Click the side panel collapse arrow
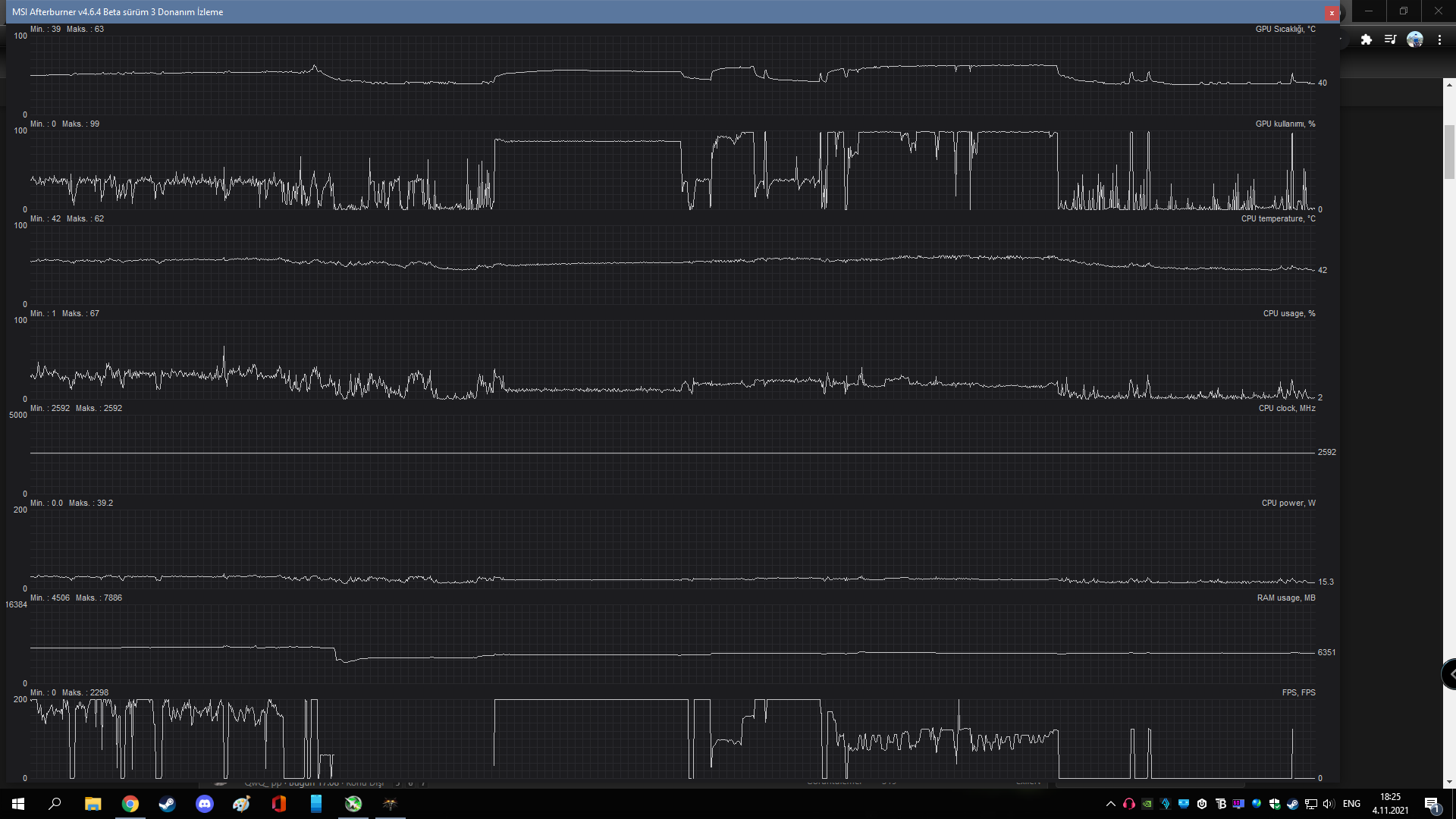The width and height of the screenshot is (1456, 819). pos(1451,674)
